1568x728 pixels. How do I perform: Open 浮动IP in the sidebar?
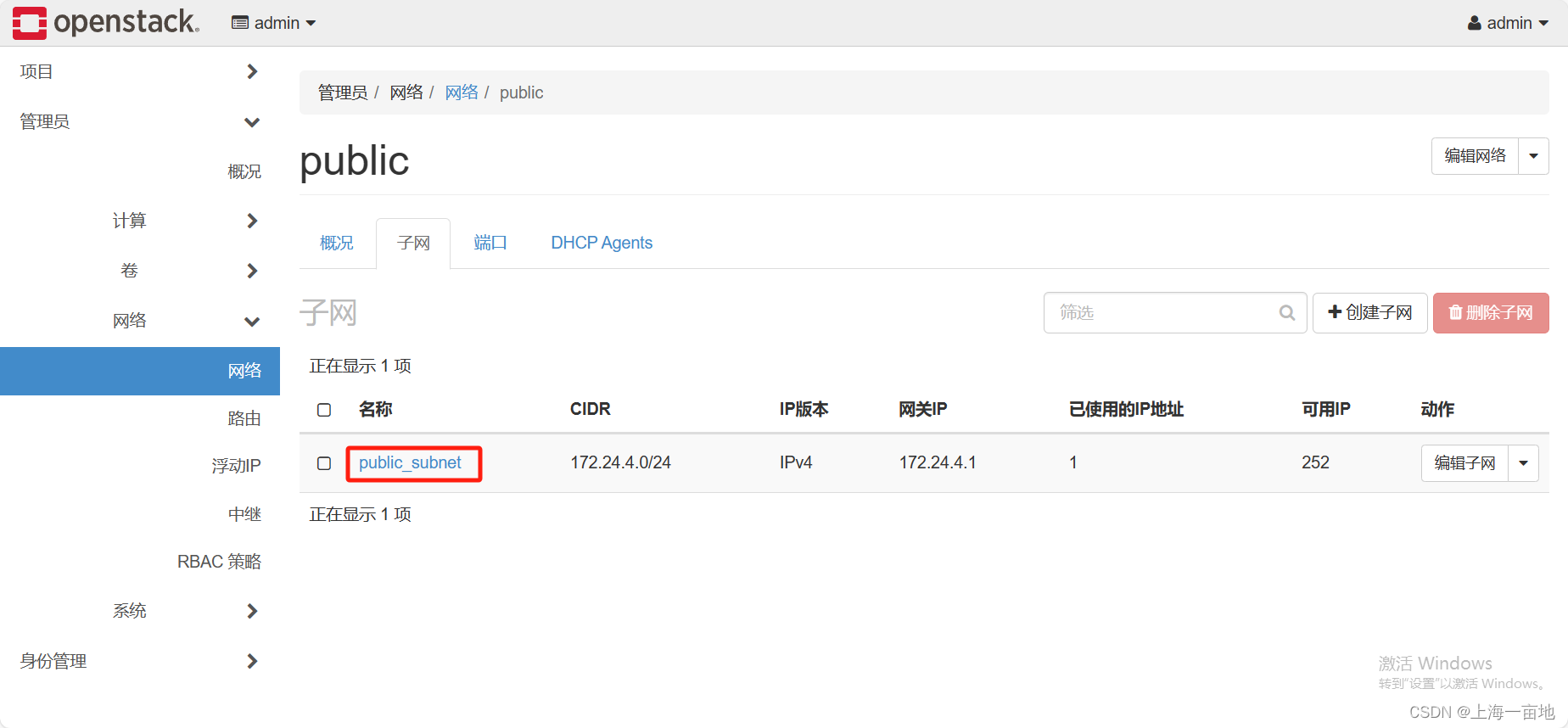click(x=236, y=466)
